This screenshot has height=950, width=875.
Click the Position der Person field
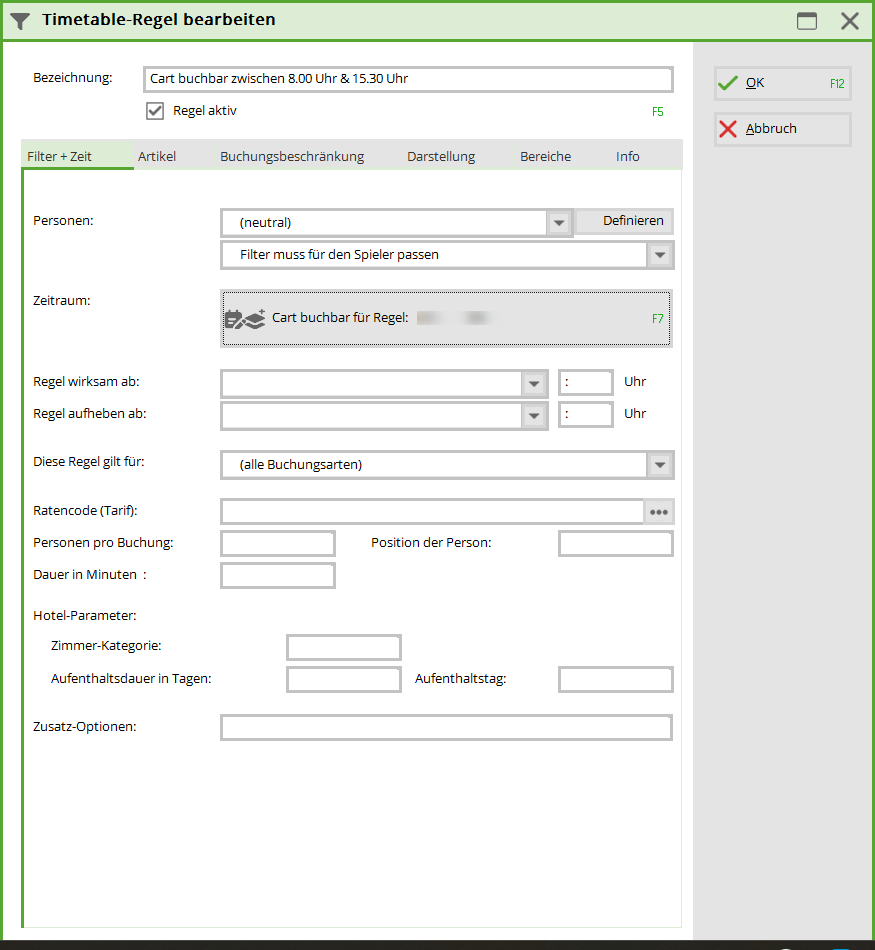click(616, 543)
